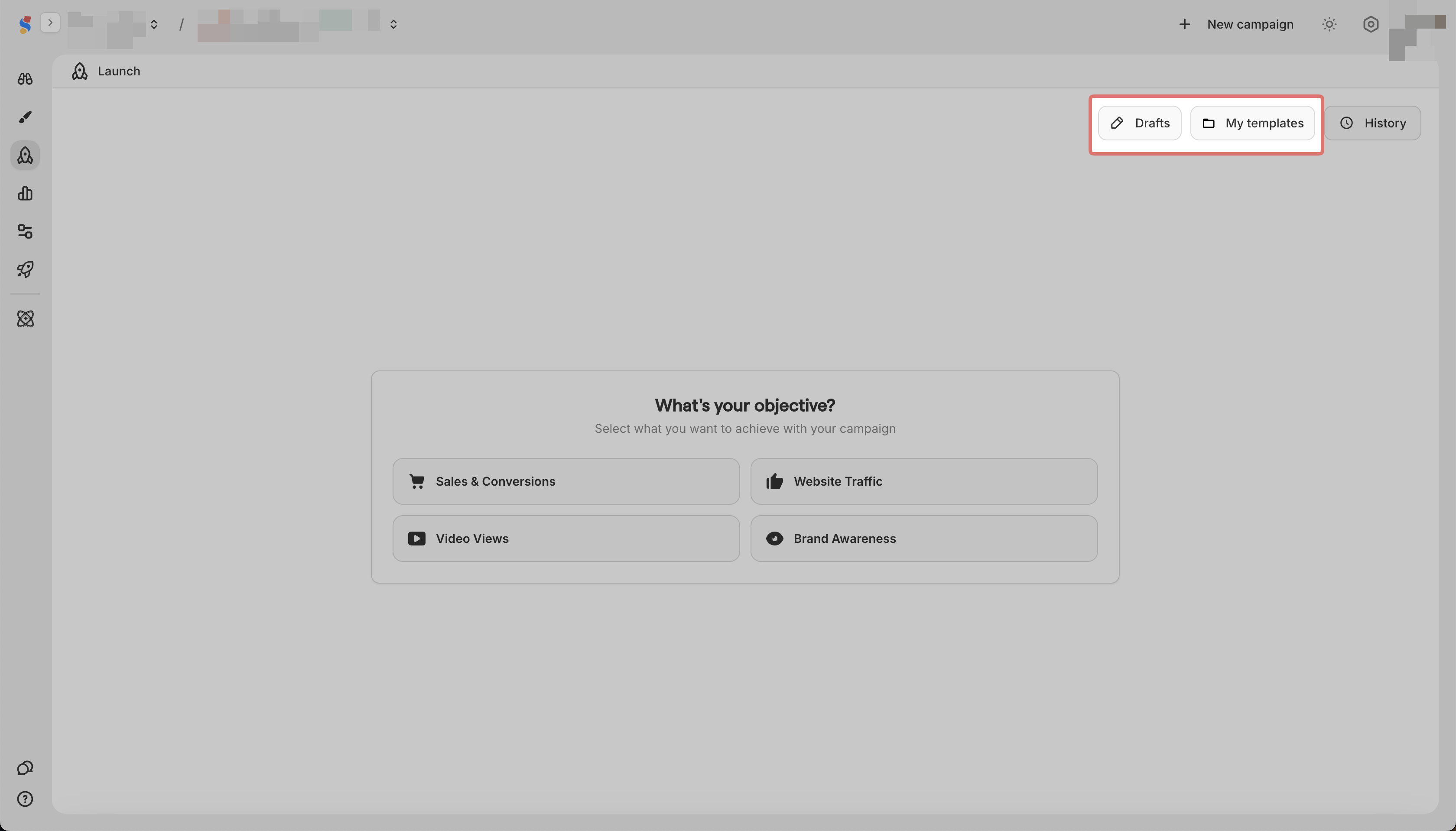This screenshot has height=831, width=1456.
Task: Choose the Brand Awareness objective
Action: coord(923,539)
